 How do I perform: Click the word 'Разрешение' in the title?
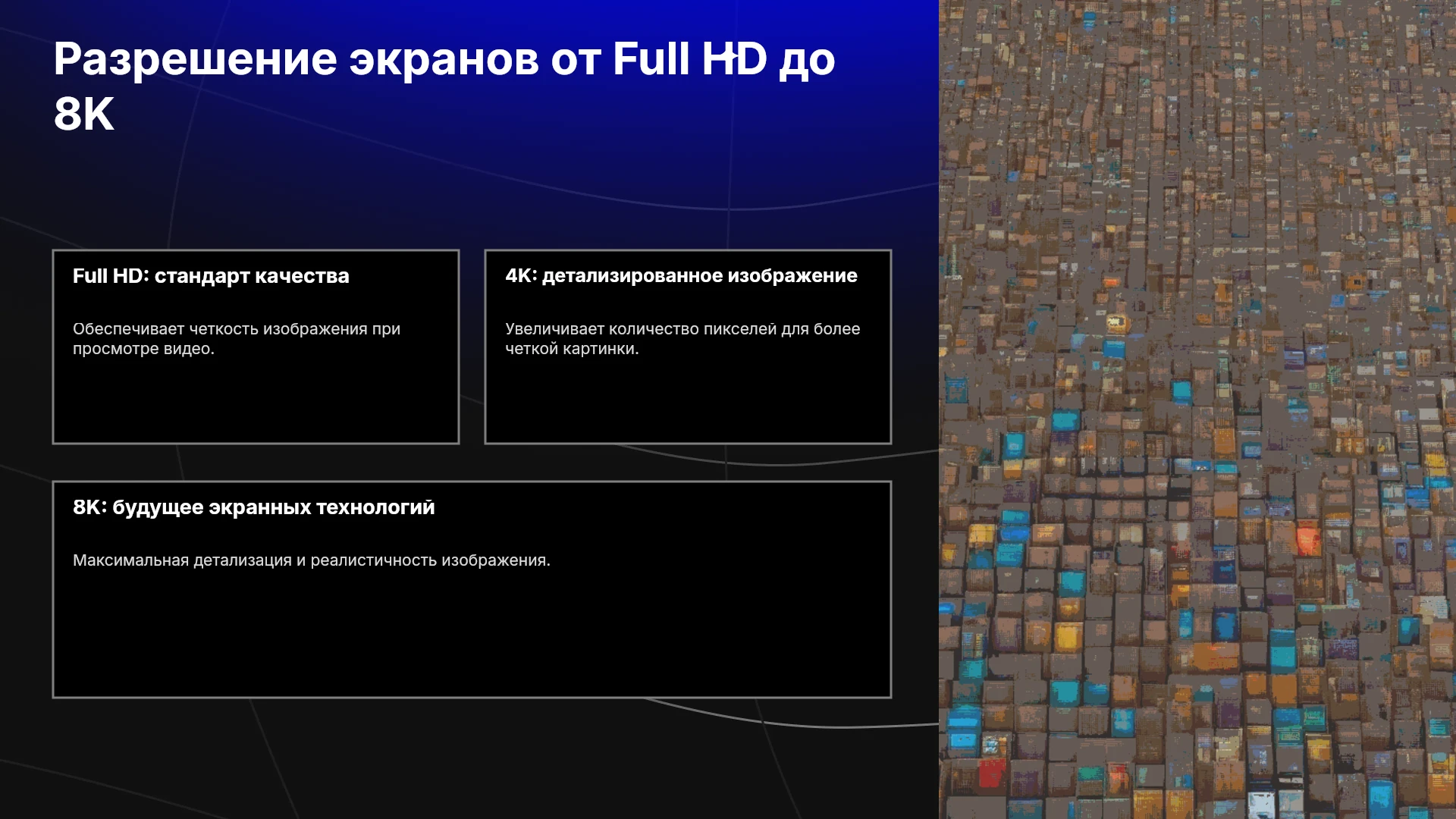click(195, 60)
